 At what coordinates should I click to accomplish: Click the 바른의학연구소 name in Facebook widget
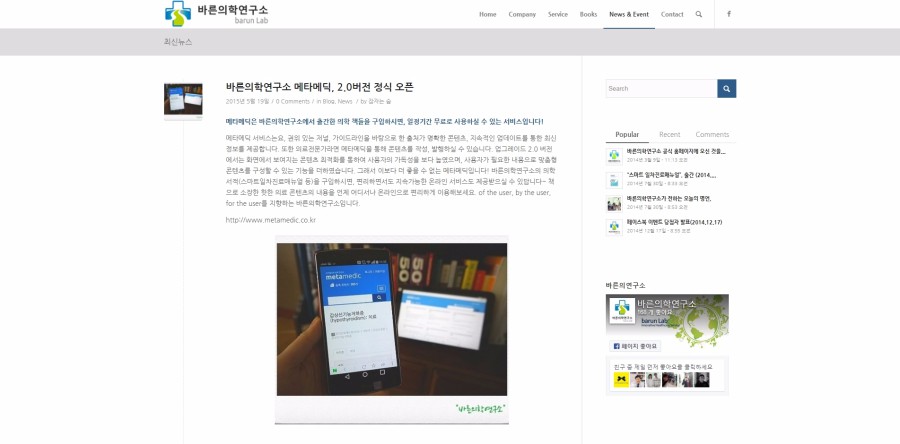tap(667, 303)
